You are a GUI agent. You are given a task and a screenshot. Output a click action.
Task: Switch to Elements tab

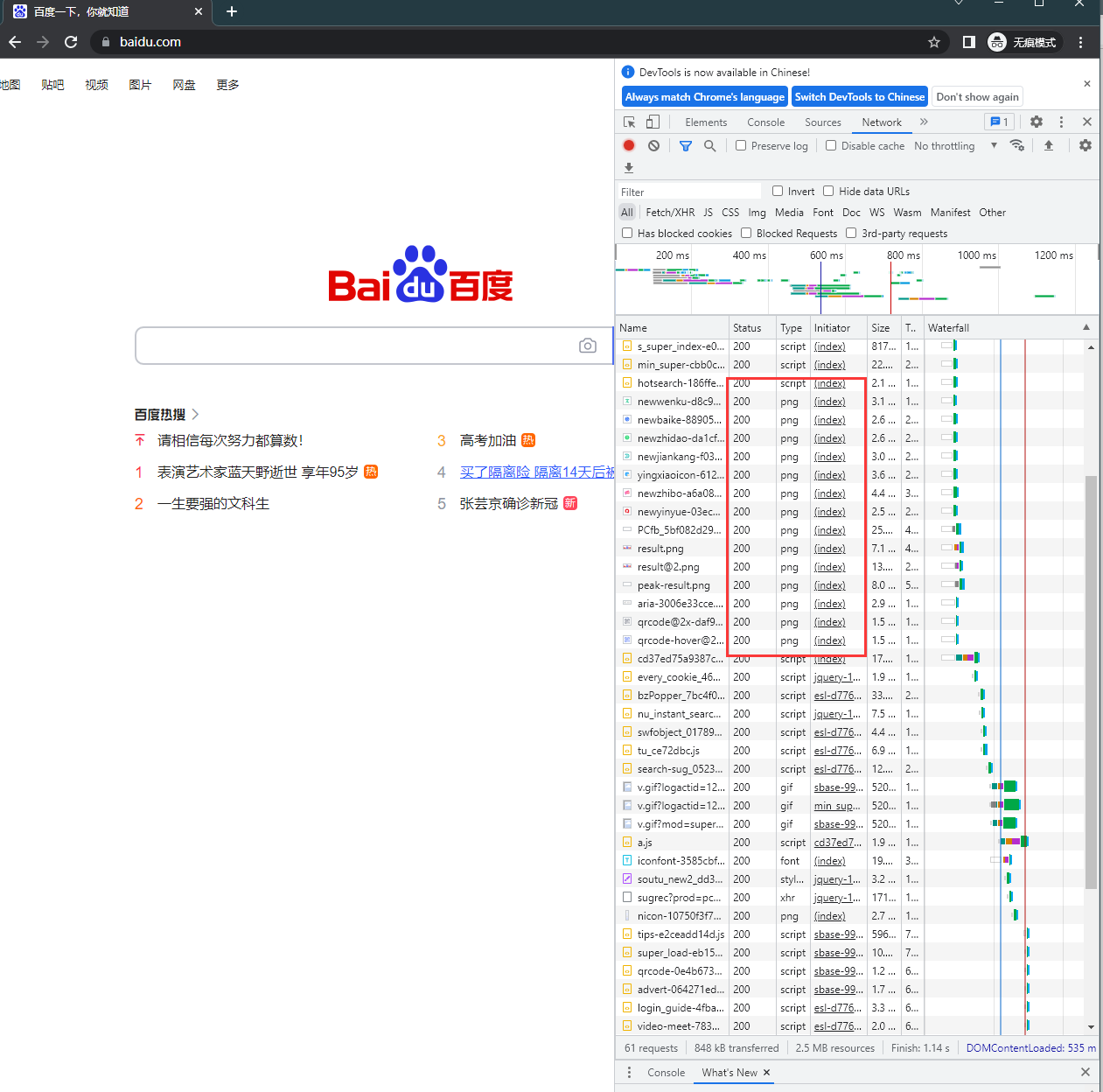706,122
